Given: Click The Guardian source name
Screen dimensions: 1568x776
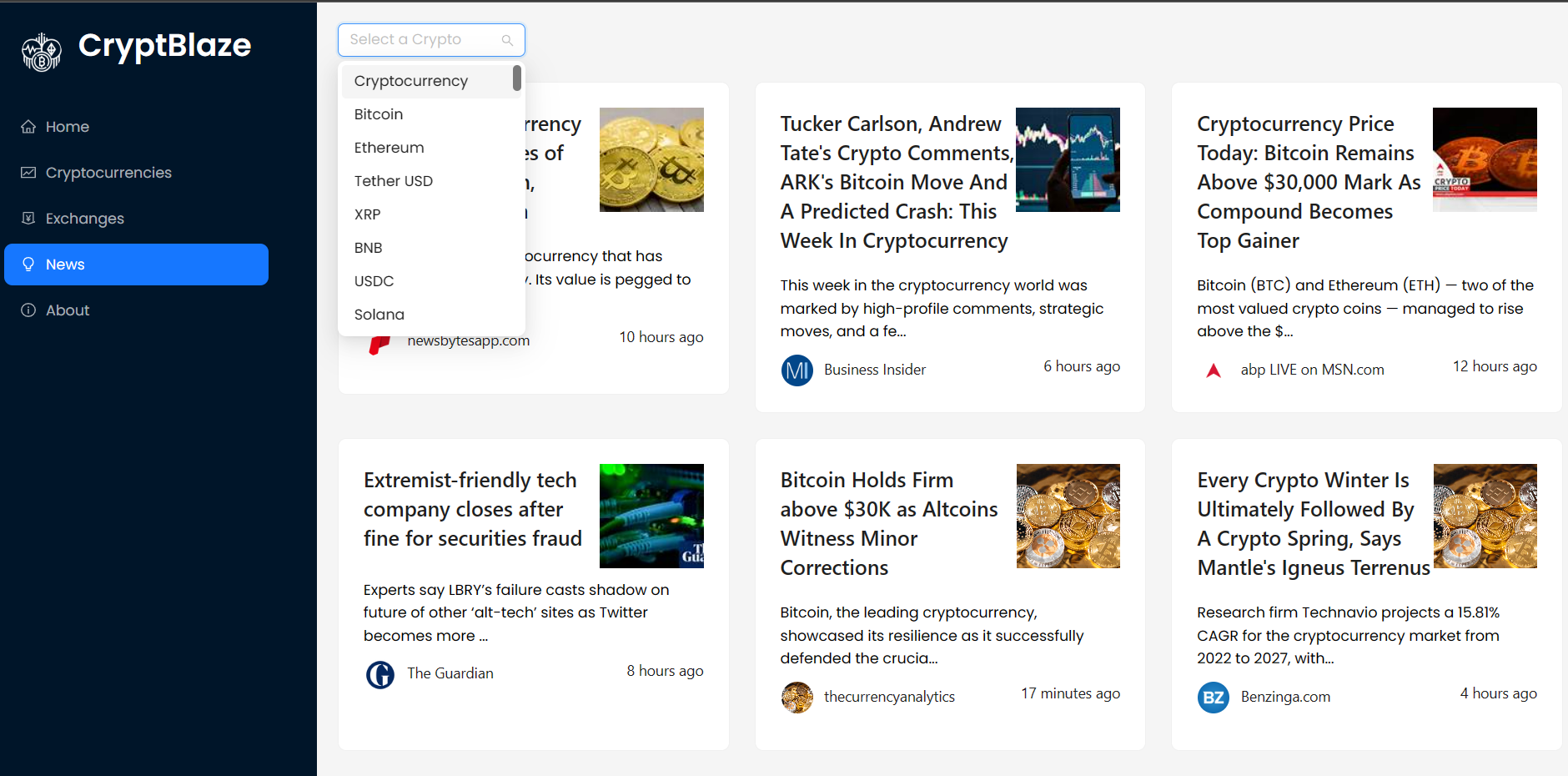Looking at the screenshot, I should click(450, 673).
